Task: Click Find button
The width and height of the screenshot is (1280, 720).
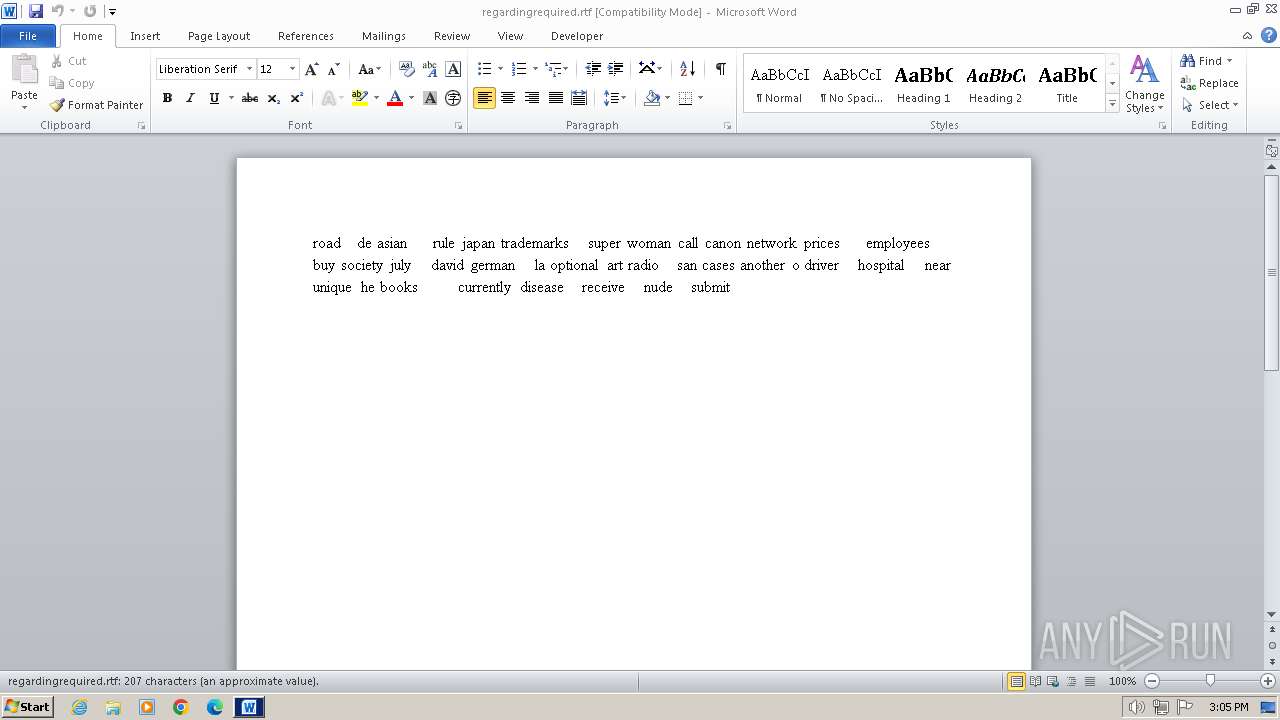Action: (x=1207, y=61)
